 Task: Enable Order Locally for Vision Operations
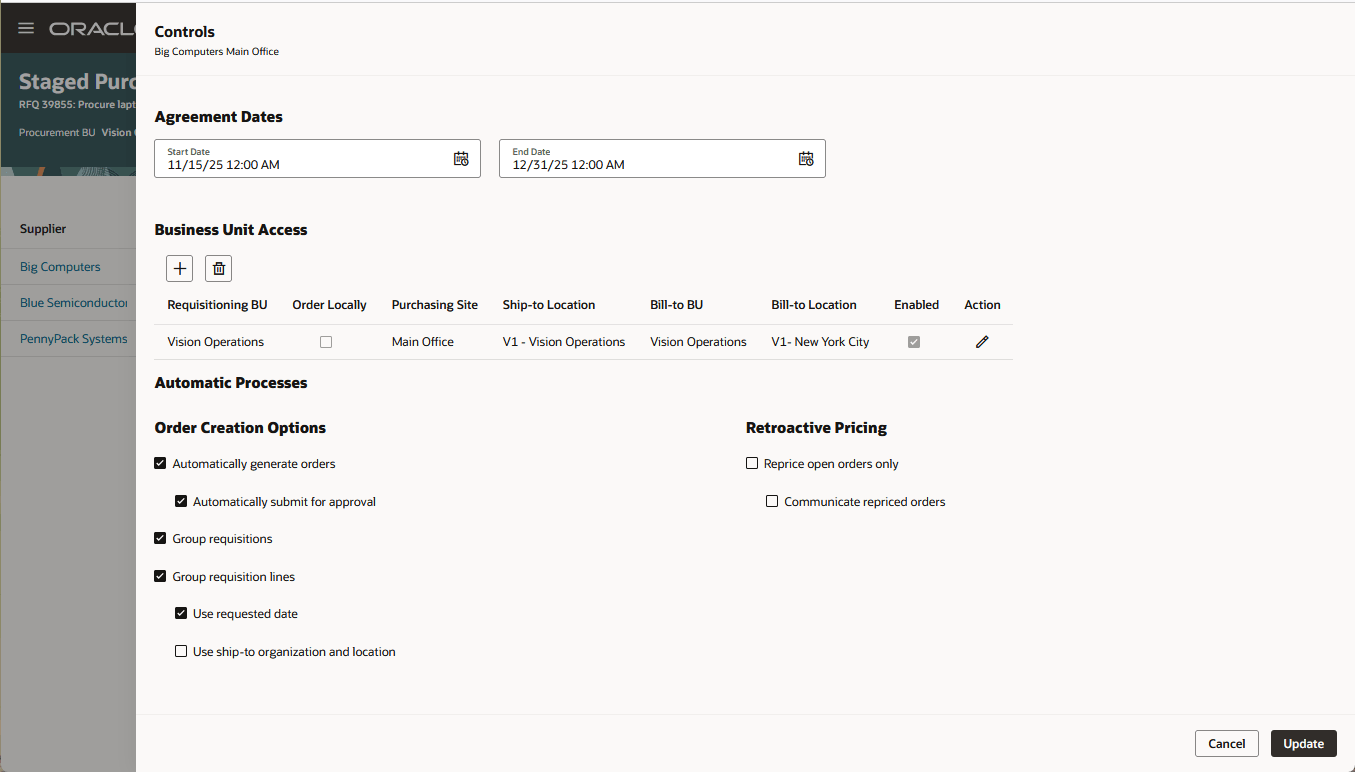[x=326, y=341]
